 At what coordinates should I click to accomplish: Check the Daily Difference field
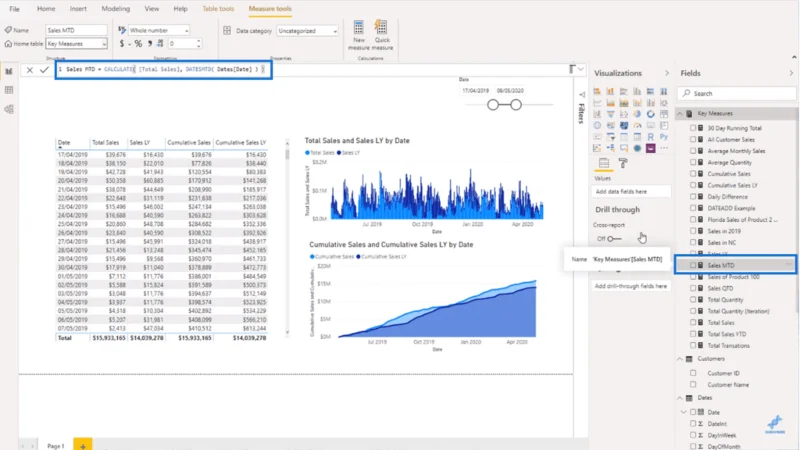[x=693, y=196]
